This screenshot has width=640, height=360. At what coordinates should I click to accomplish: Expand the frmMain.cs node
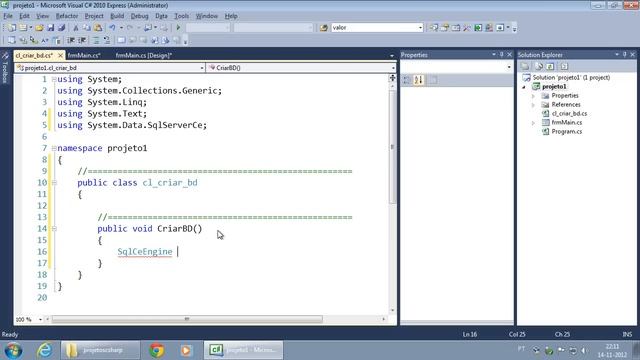(x=533, y=122)
